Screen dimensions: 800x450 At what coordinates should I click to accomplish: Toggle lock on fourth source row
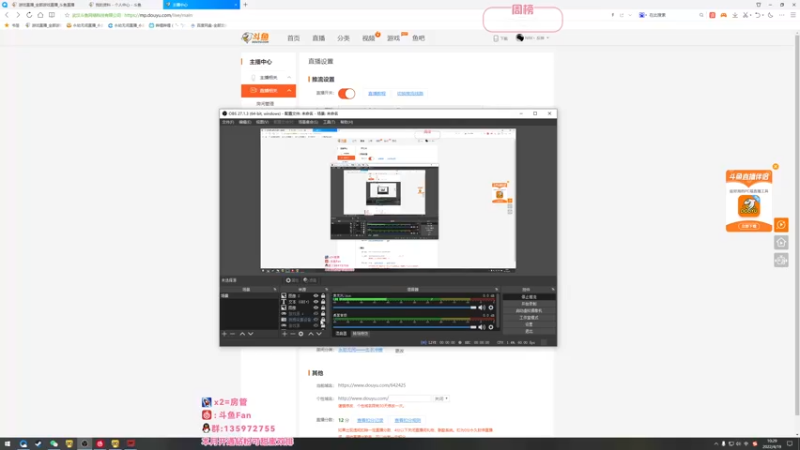click(323, 314)
